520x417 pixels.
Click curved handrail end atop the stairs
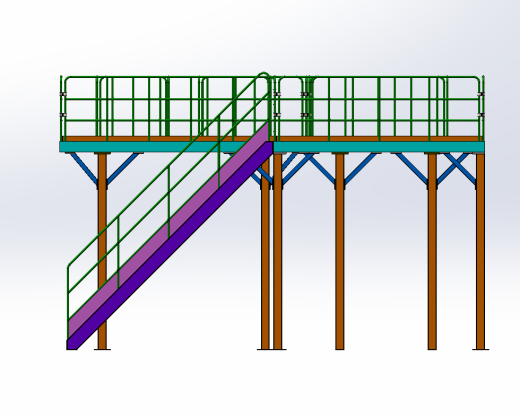[x=264, y=75]
